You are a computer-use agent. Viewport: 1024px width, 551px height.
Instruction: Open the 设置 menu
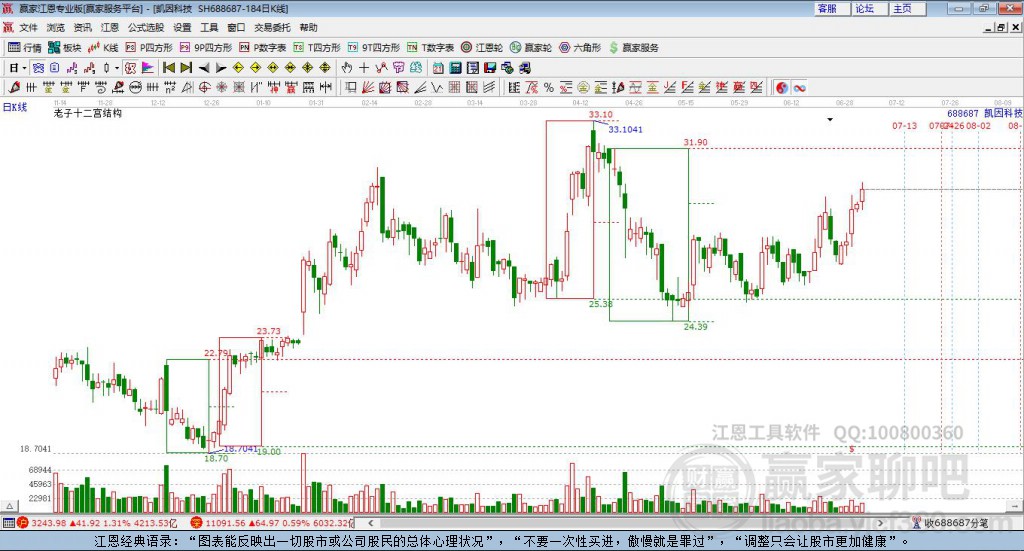pyautogui.click(x=182, y=27)
